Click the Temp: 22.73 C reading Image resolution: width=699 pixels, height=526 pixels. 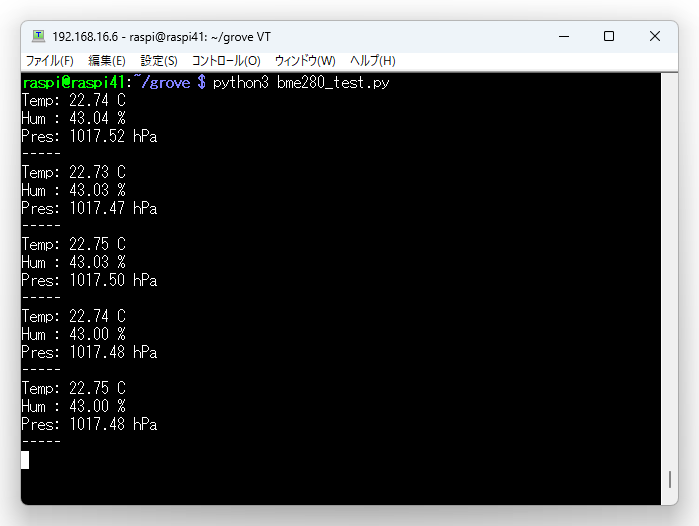(x=73, y=172)
